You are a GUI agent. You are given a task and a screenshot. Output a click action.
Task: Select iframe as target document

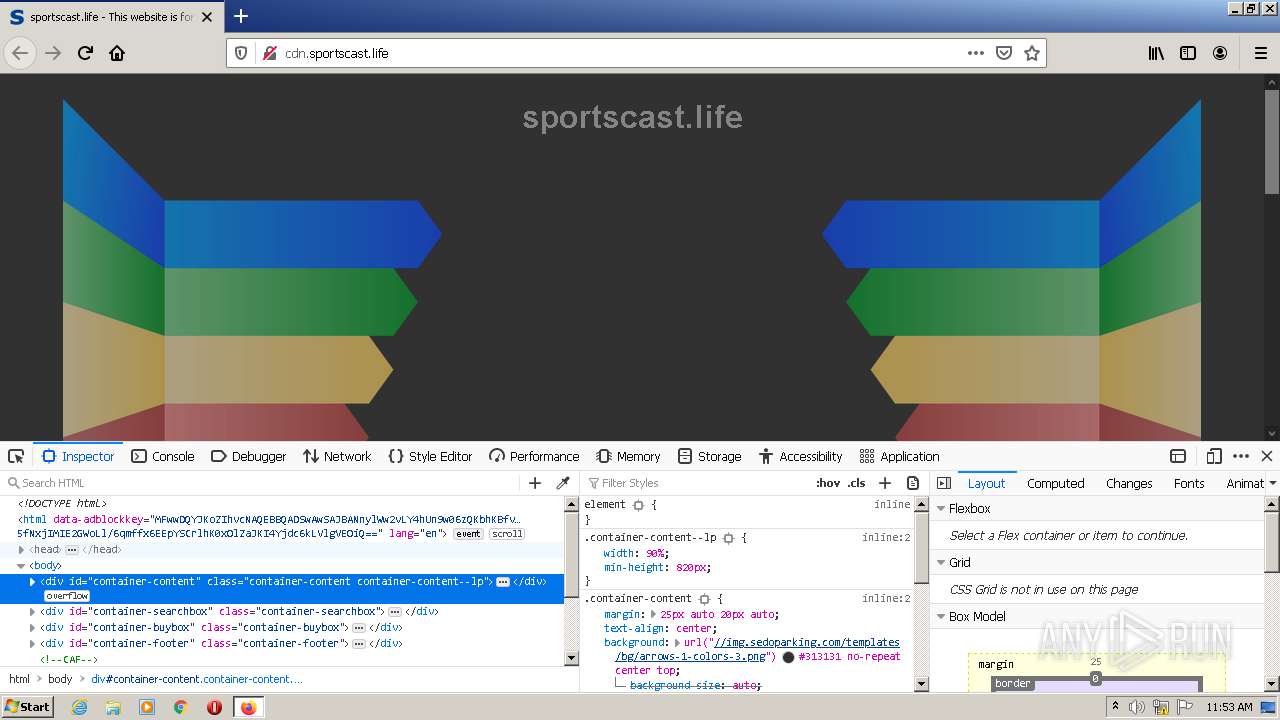point(1178,456)
